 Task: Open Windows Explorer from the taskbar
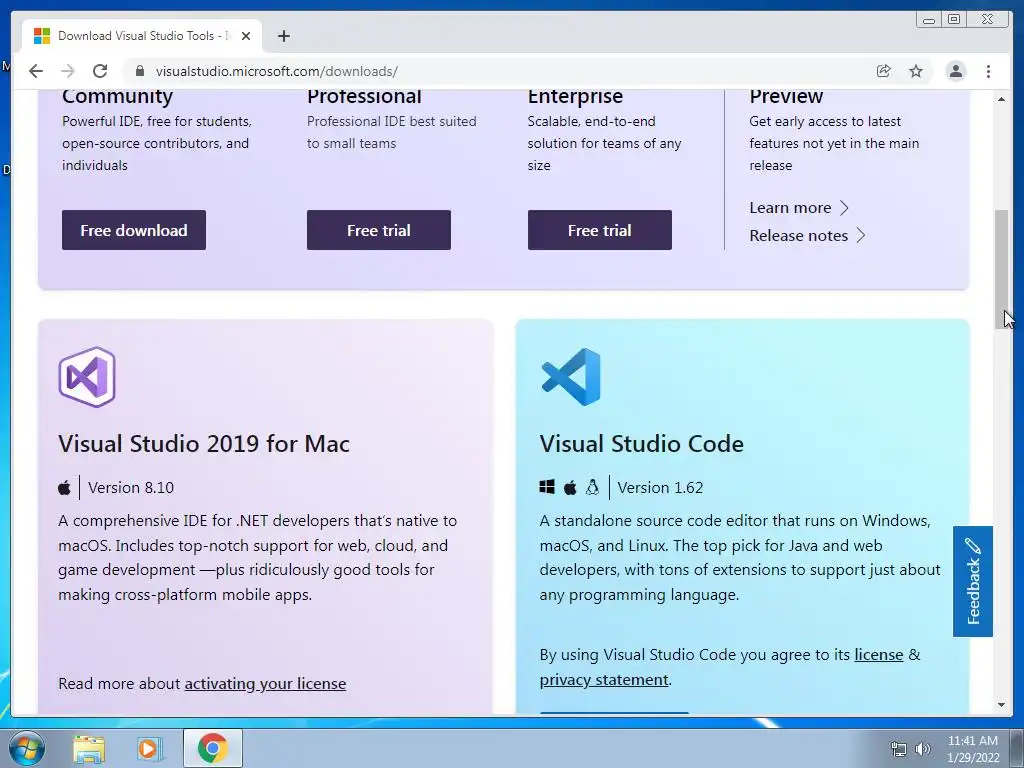tap(89, 749)
